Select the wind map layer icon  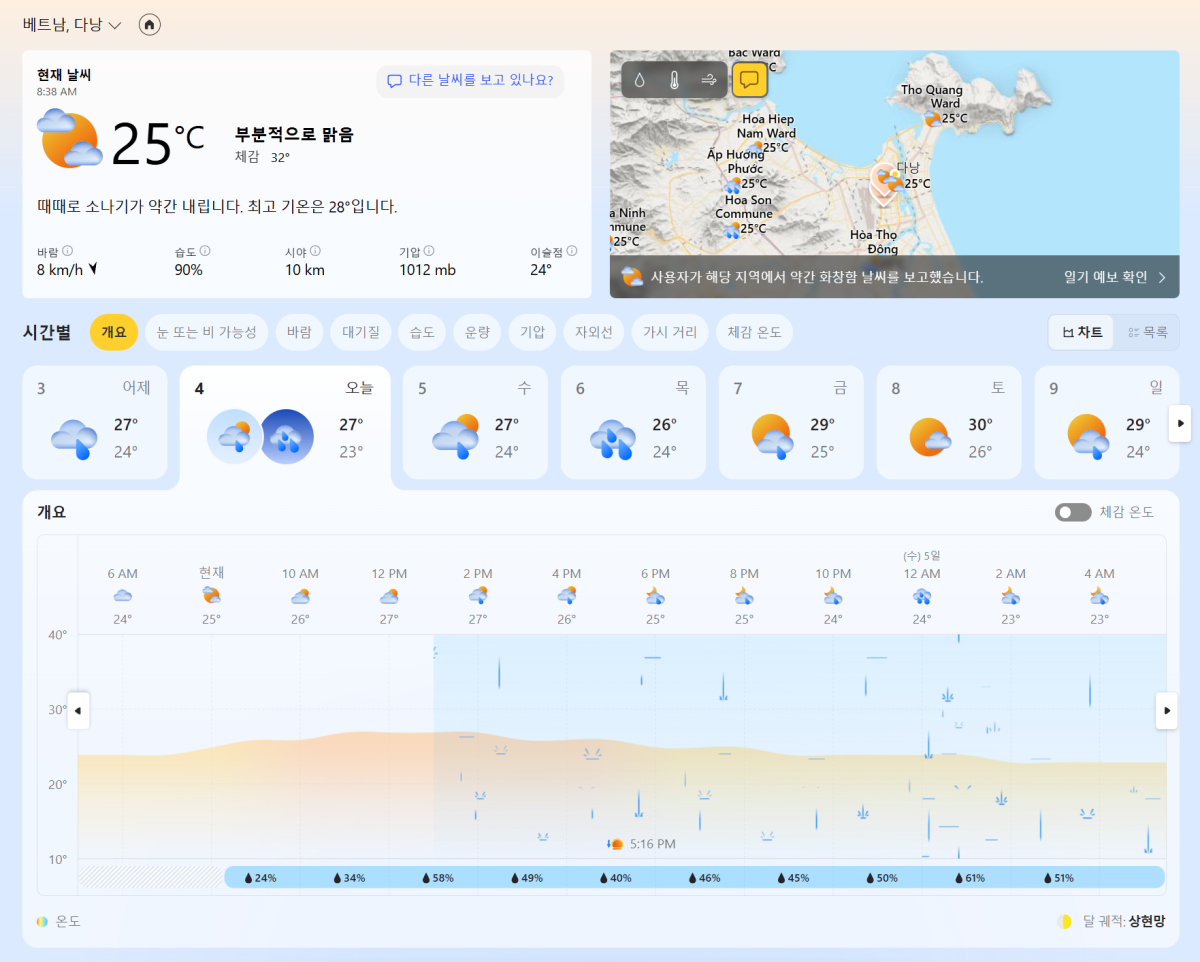(x=709, y=80)
